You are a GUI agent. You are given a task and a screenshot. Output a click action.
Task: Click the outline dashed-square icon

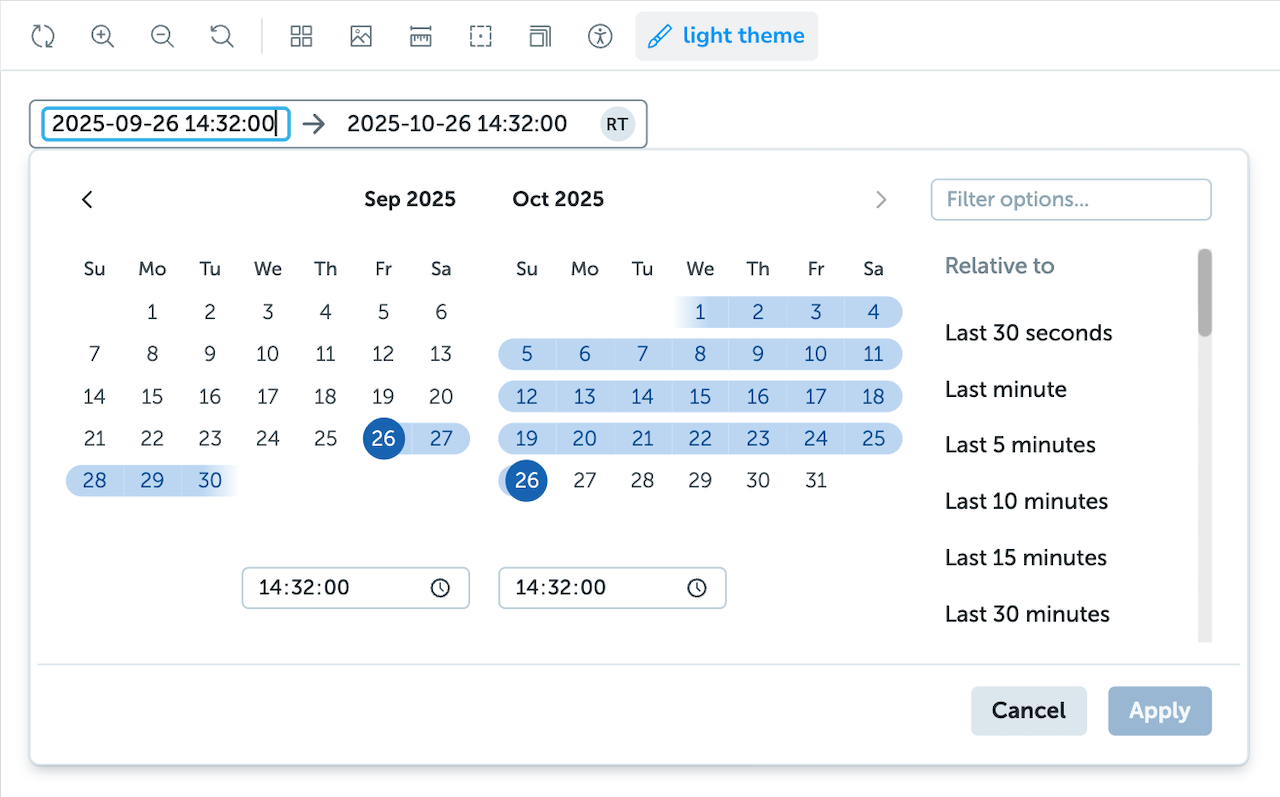(x=481, y=37)
